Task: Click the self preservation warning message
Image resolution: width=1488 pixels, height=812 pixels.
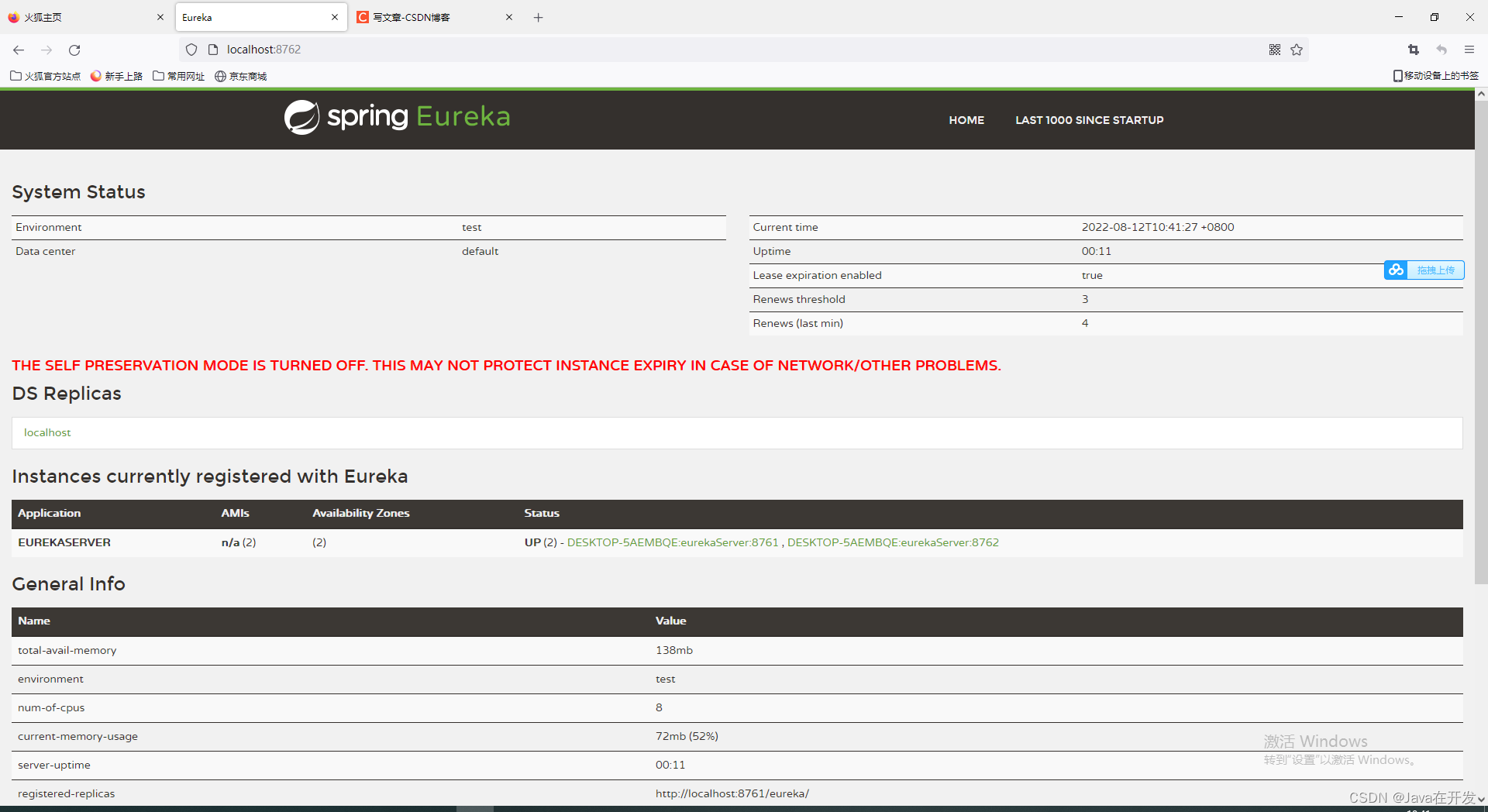Action: [506, 365]
